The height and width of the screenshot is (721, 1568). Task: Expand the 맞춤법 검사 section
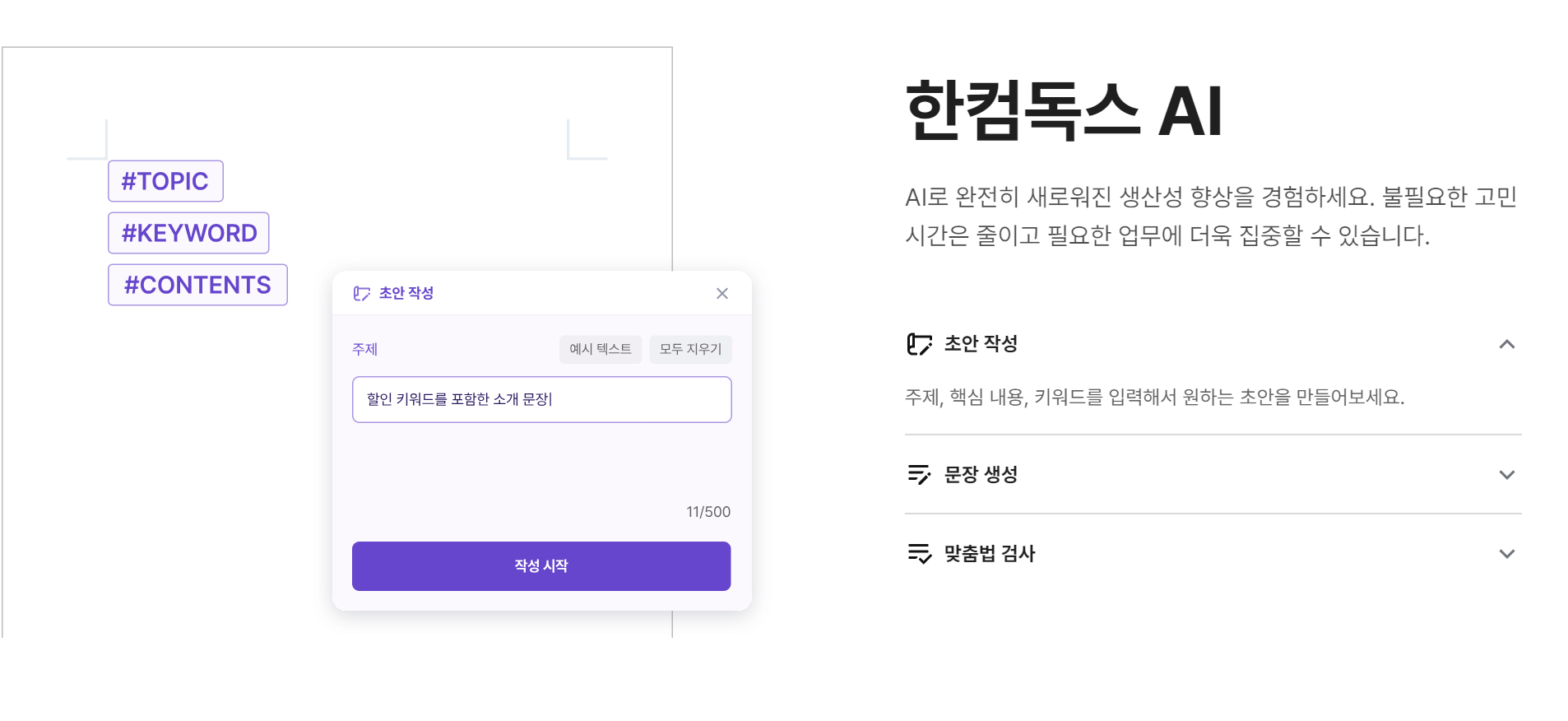[1508, 554]
